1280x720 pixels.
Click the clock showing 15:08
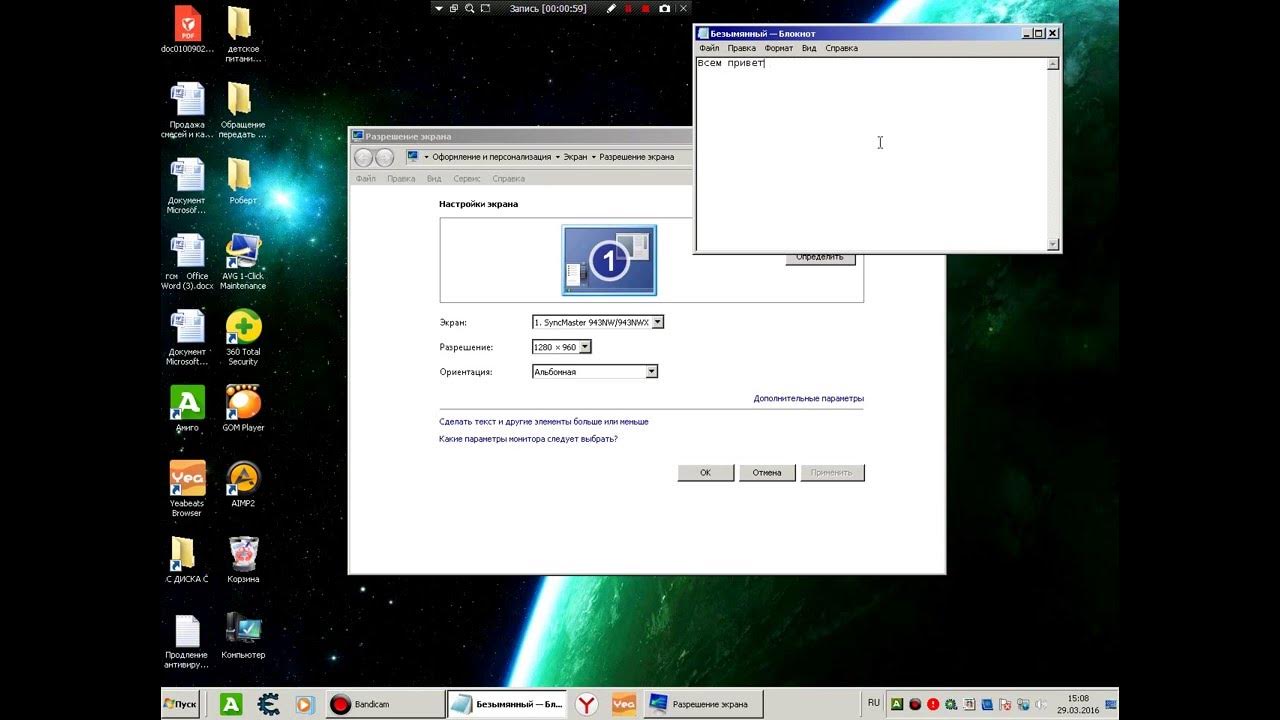pos(1078,704)
